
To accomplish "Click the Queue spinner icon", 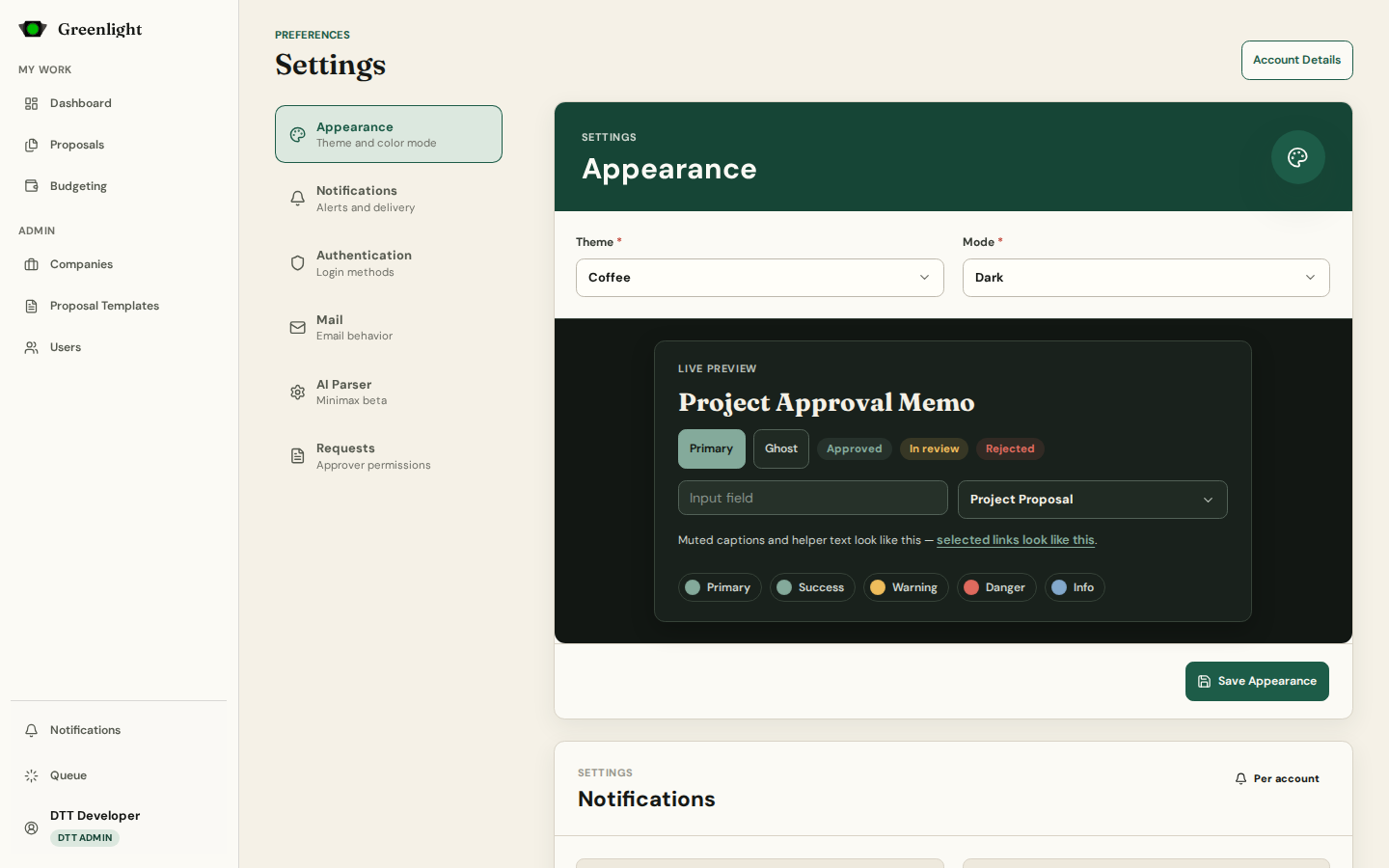I will point(32,775).
